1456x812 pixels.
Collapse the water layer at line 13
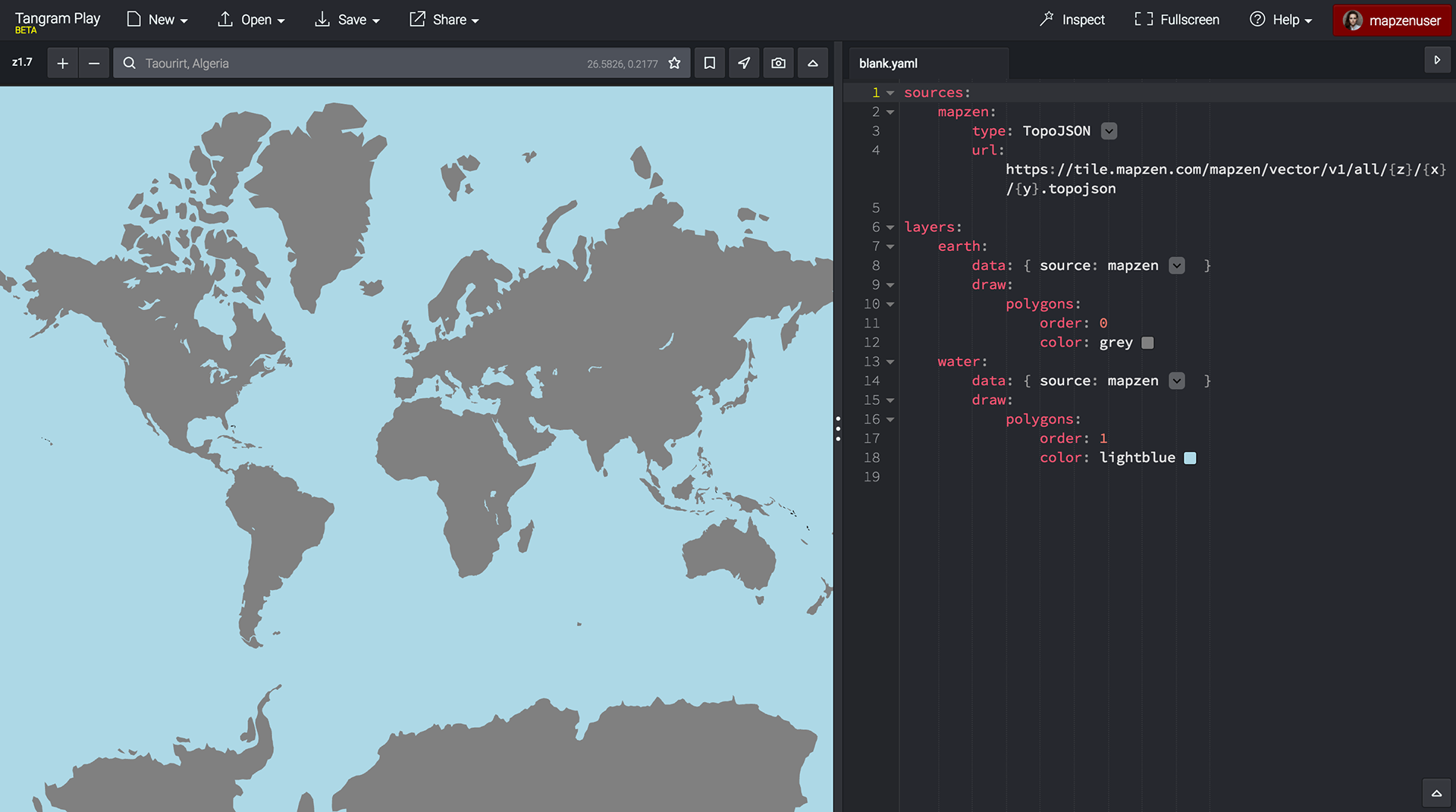pyautogui.click(x=890, y=362)
